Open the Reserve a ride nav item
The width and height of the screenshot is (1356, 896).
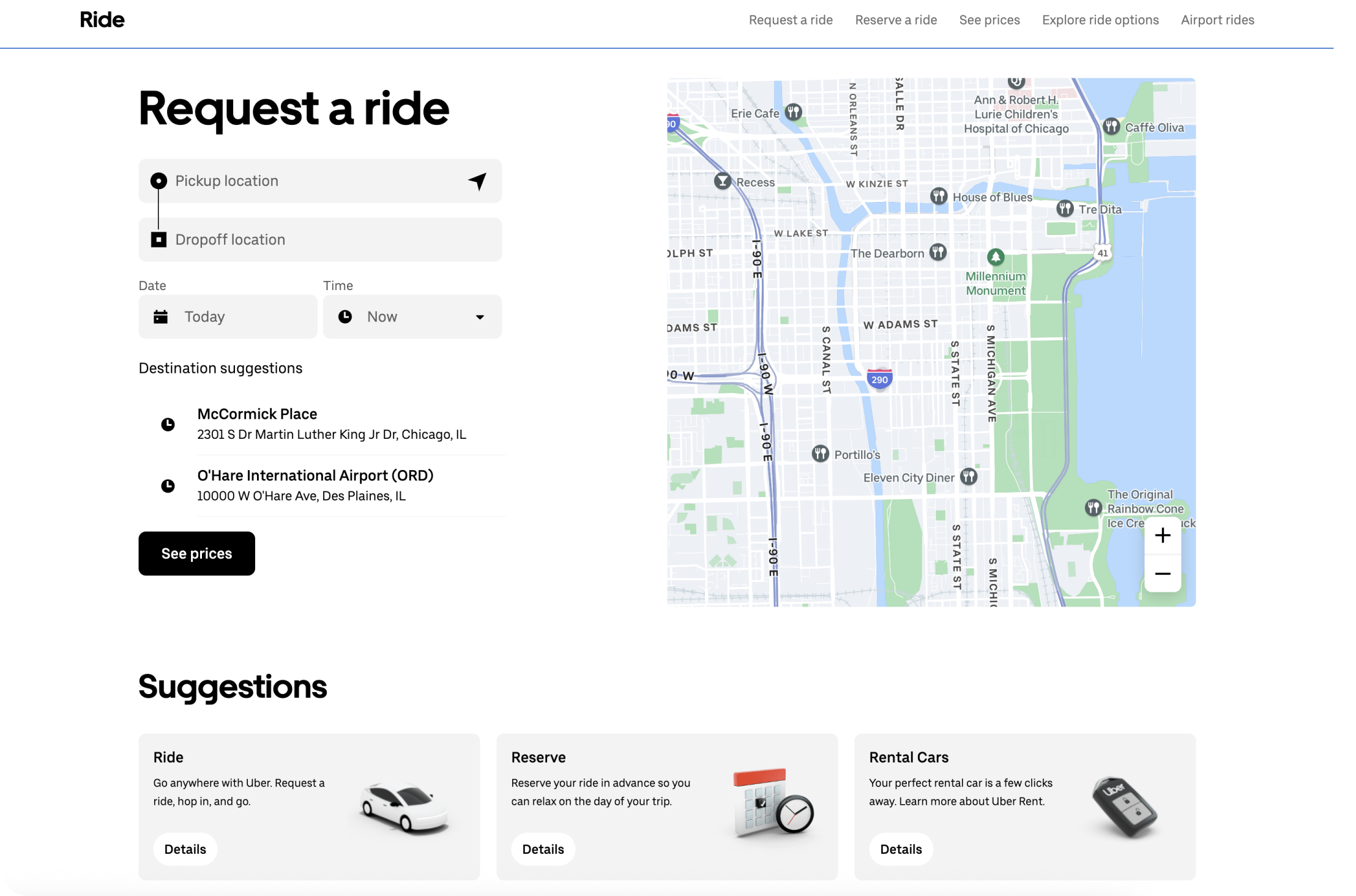pos(896,20)
